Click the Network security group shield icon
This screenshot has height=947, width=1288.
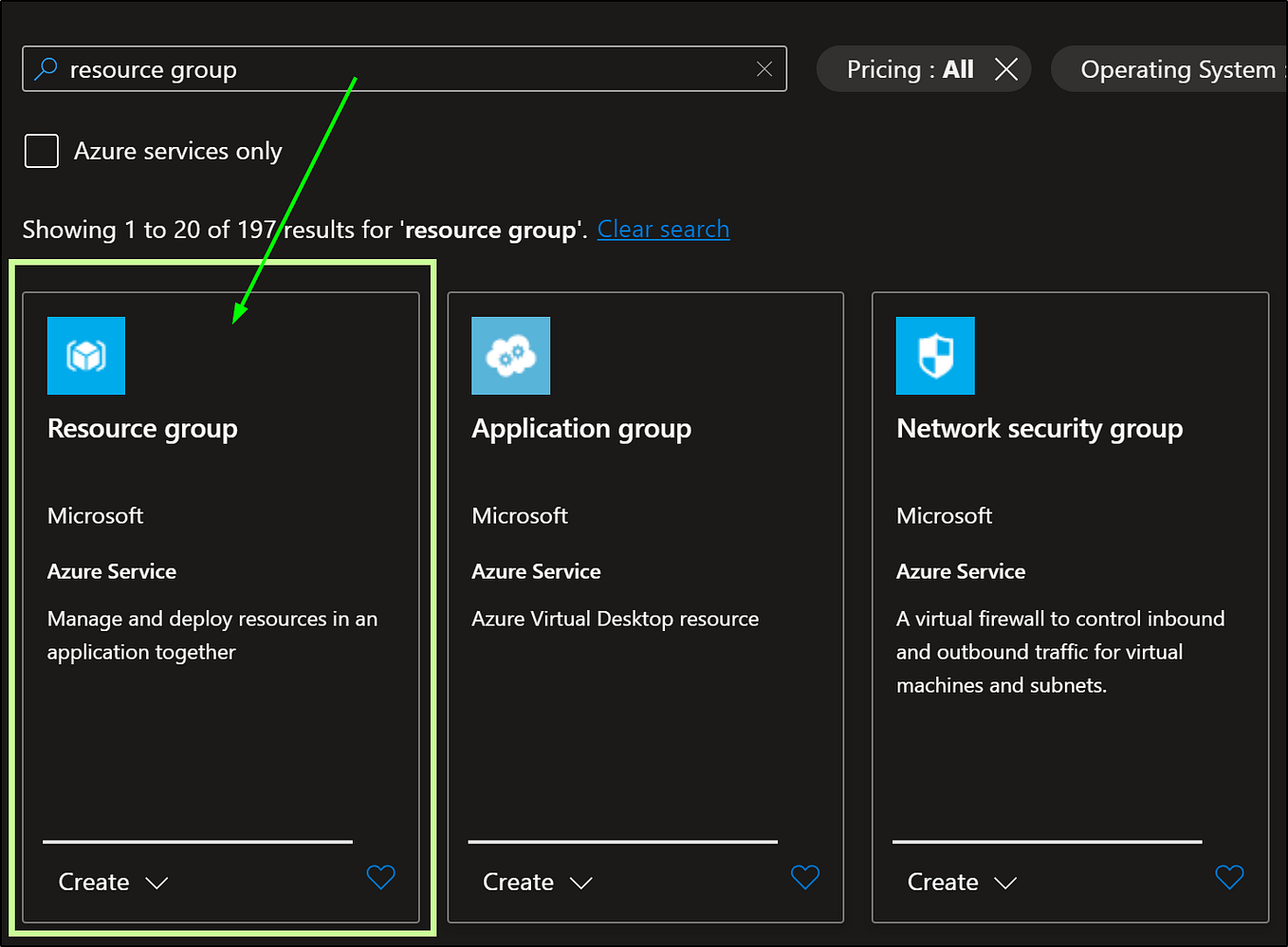[934, 355]
